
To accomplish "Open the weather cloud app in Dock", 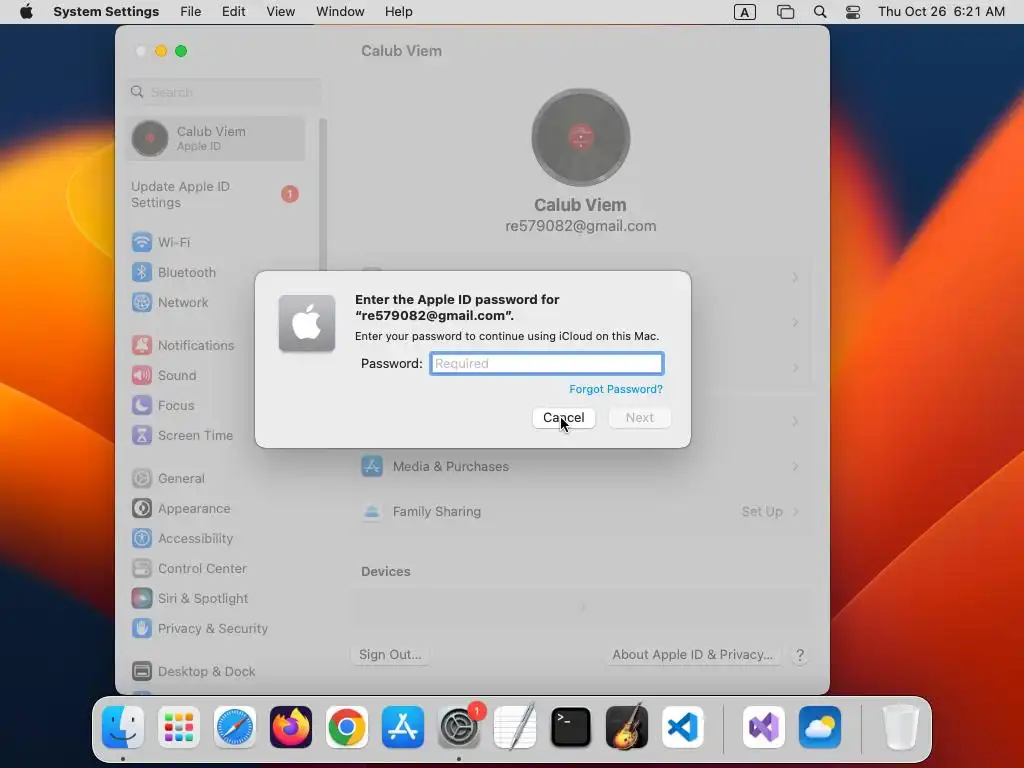I will (820, 727).
